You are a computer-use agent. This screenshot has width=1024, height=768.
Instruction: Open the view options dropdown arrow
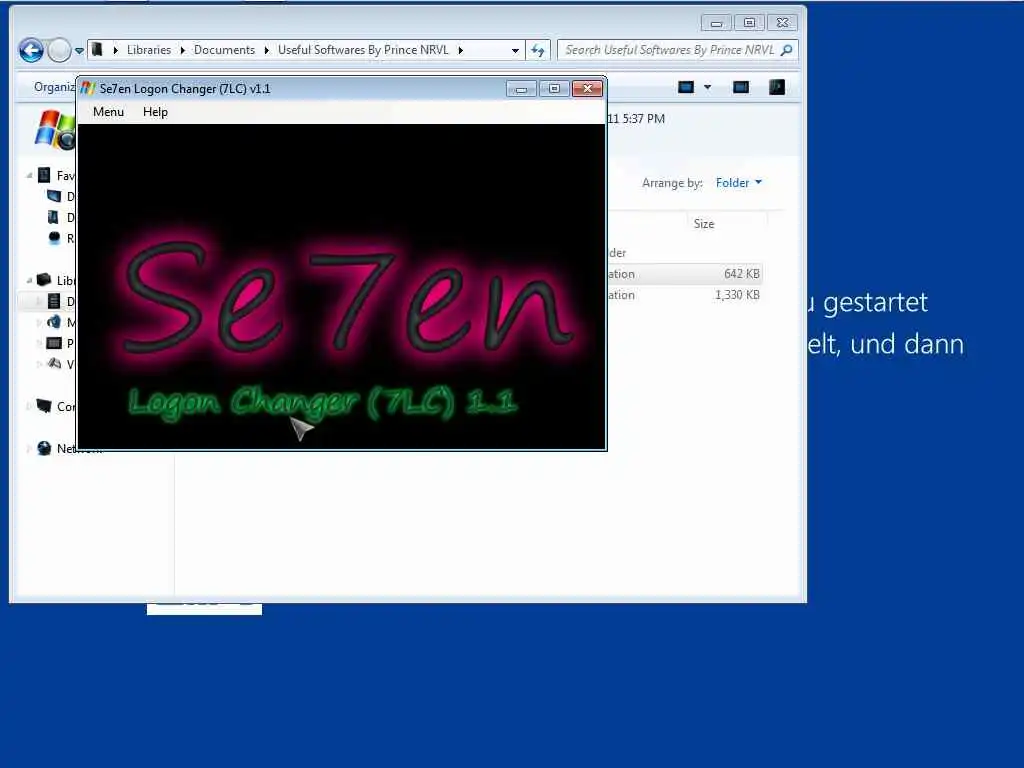pos(707,87)
